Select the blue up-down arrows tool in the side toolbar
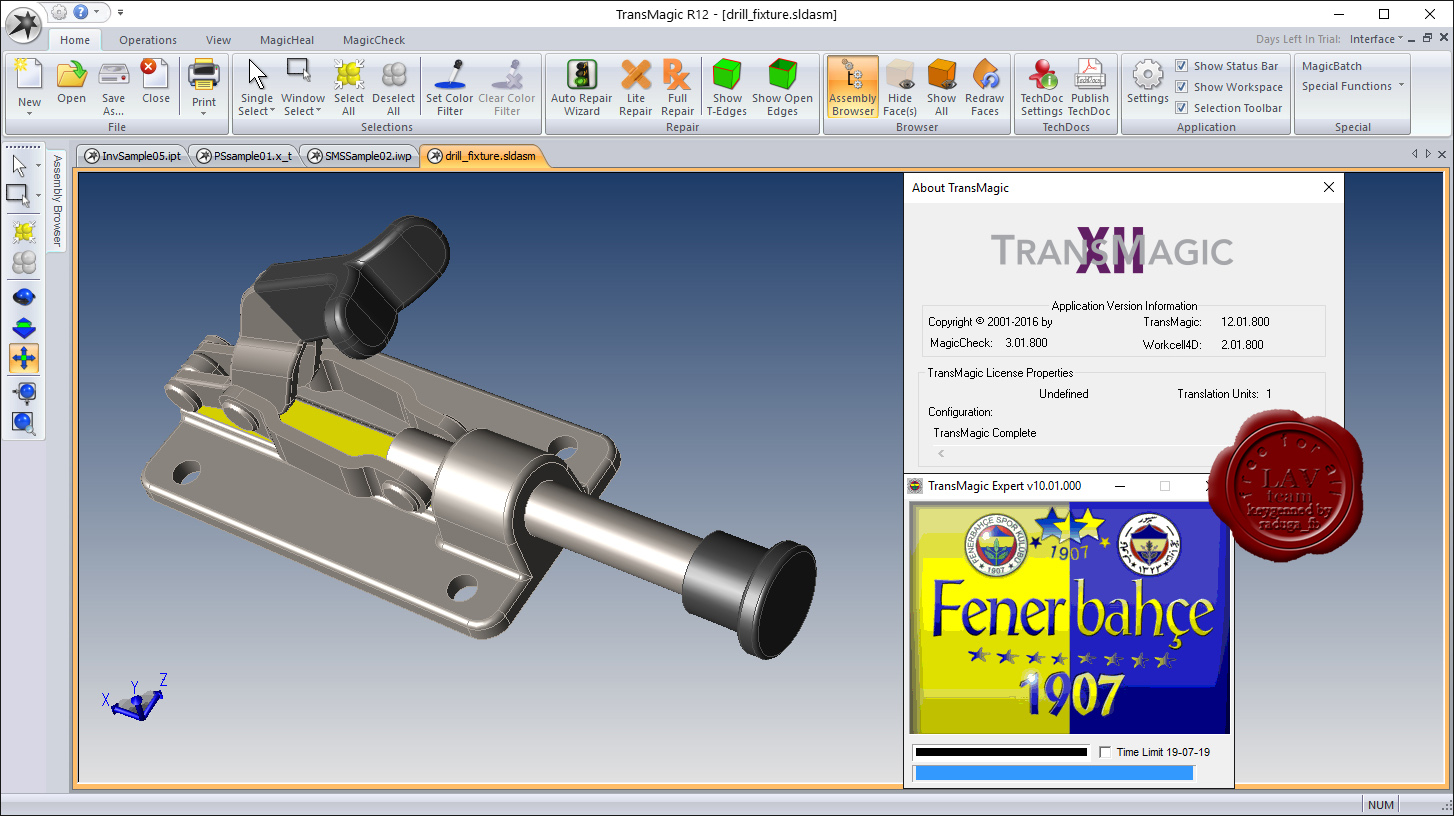 point(24,327)
